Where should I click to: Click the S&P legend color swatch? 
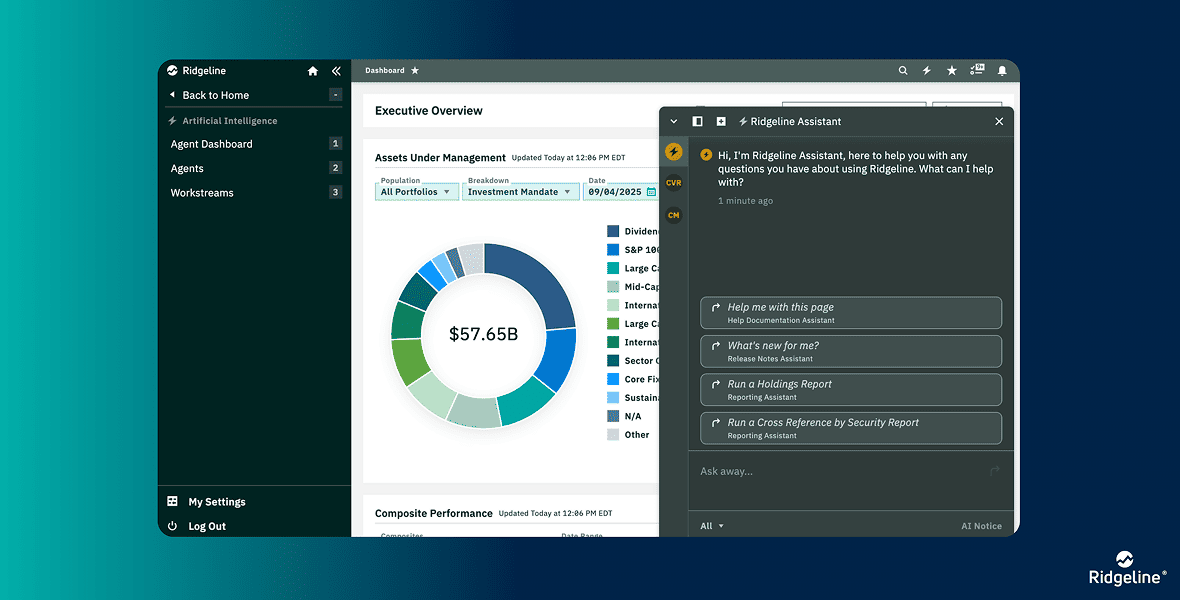(613, 249)
